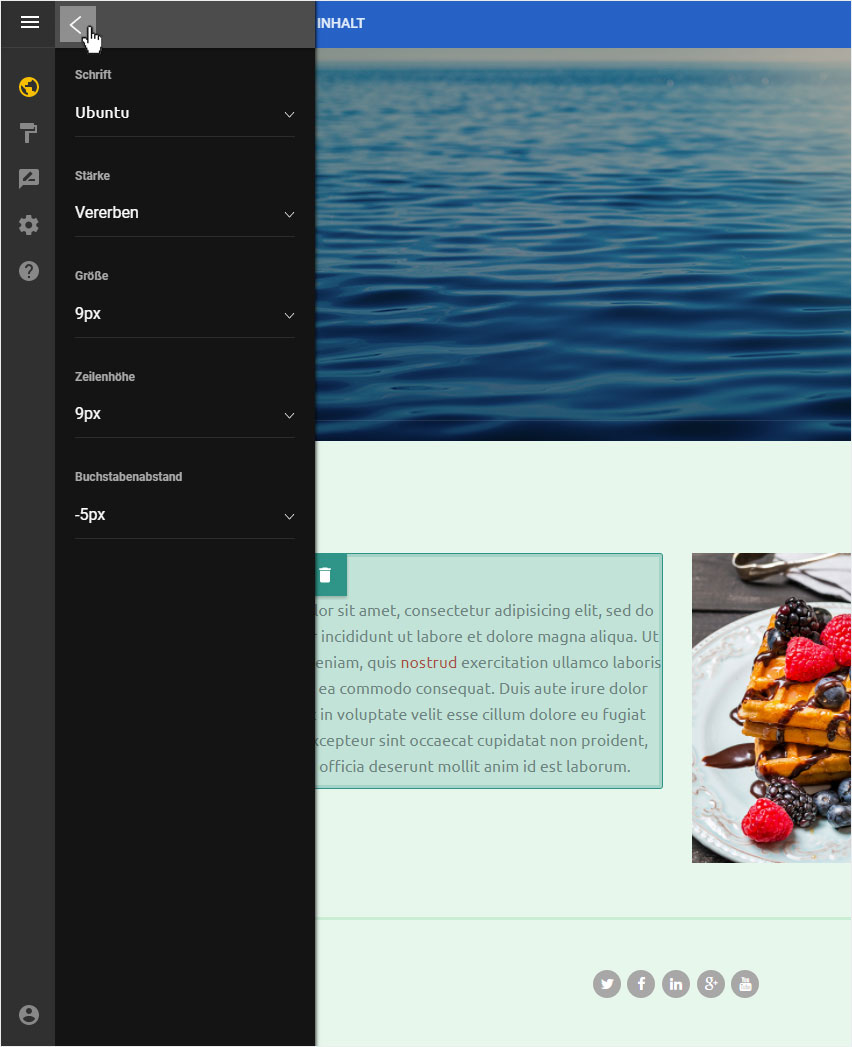The height and width of the screenshot is (1047, 852).
Task: Open the YouTube social icon
Action: tap(745, 984)
